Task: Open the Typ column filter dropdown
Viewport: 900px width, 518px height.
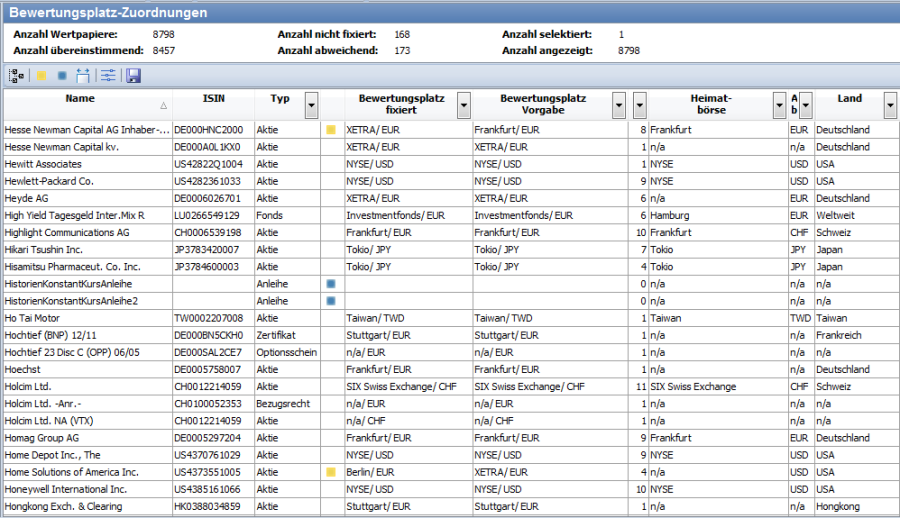Action: point(311,105)
